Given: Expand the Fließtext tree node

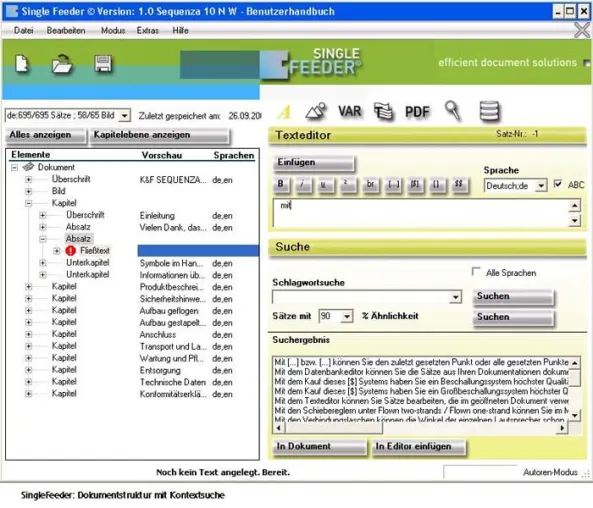Looking at the screenshot, I should (57, 251).
